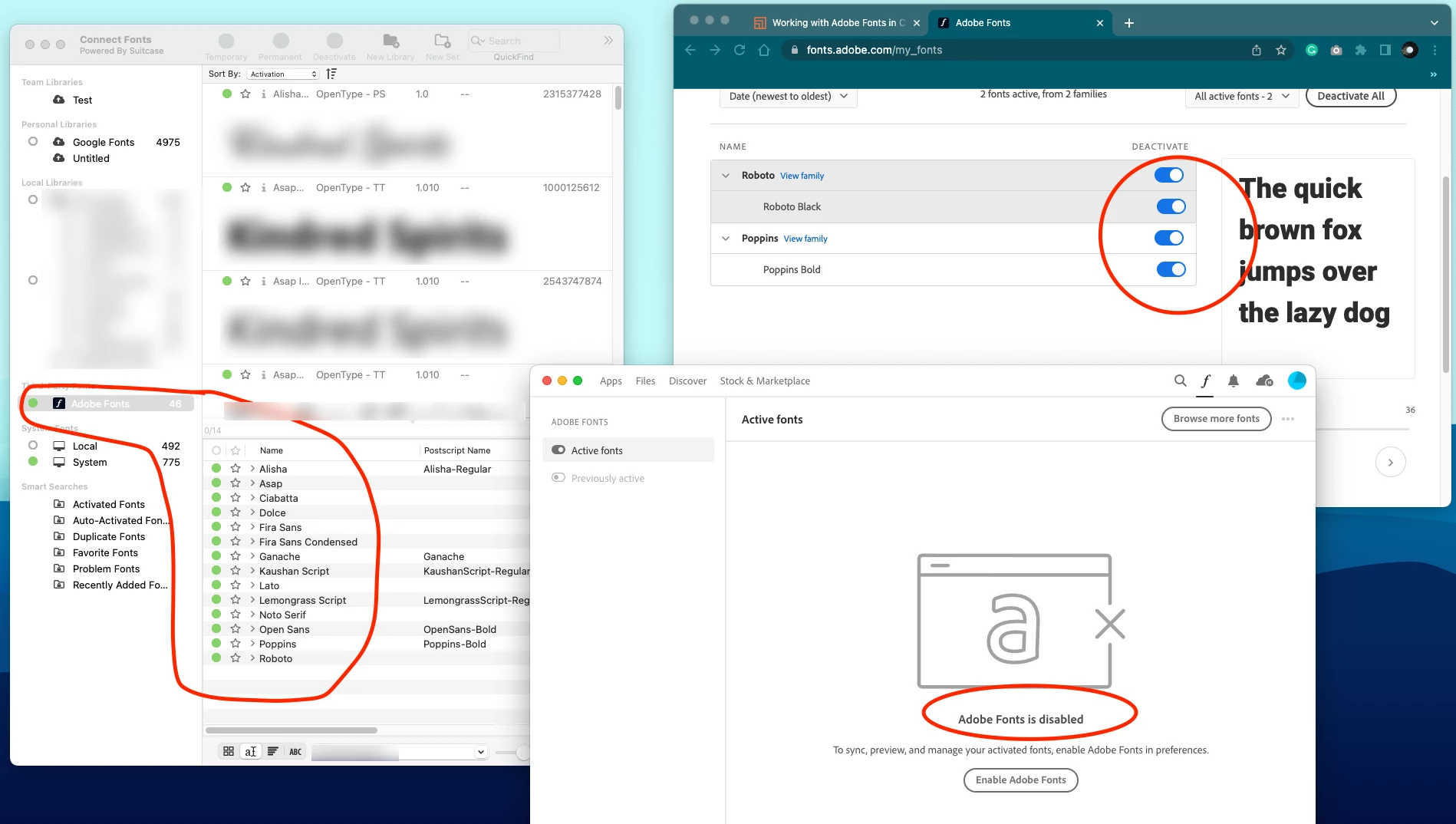Image resolution: width=1456 pixels, height=824 pixels.
Task: Click the activation circle for Google Fonts library
Action: pyautogui.click(x=33, y=141)
